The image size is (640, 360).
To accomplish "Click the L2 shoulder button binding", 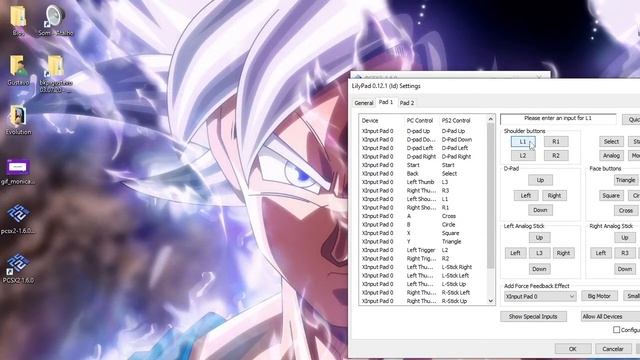I will [x=523, y=156].
